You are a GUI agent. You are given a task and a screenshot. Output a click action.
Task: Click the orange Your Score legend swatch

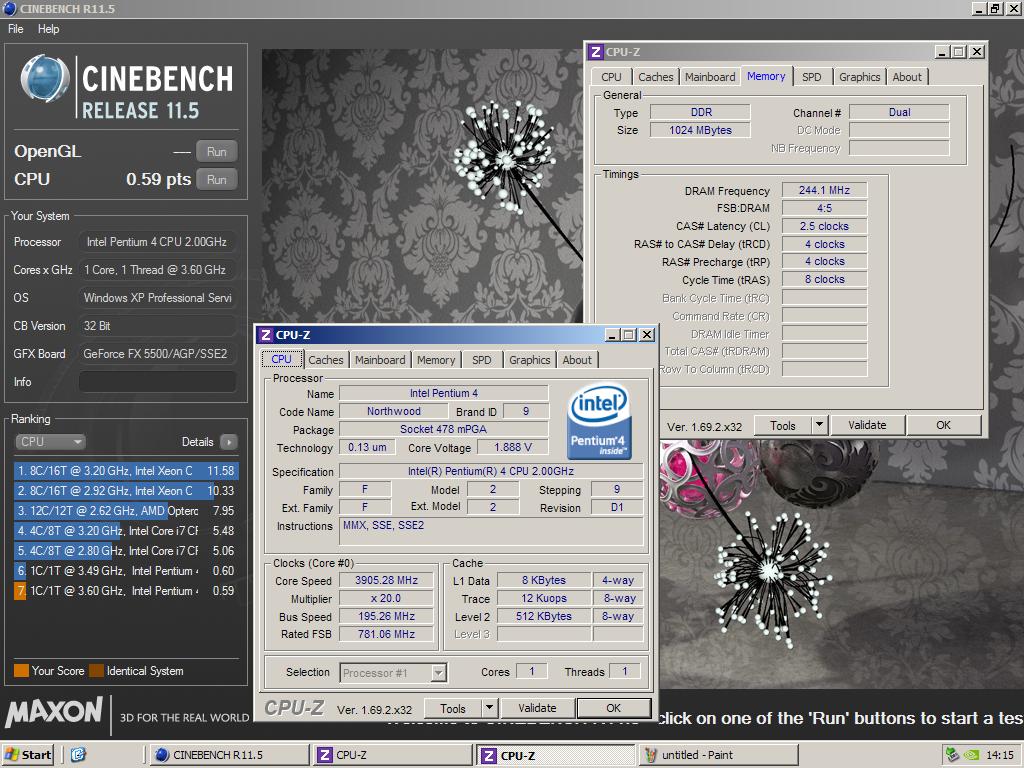22,671
